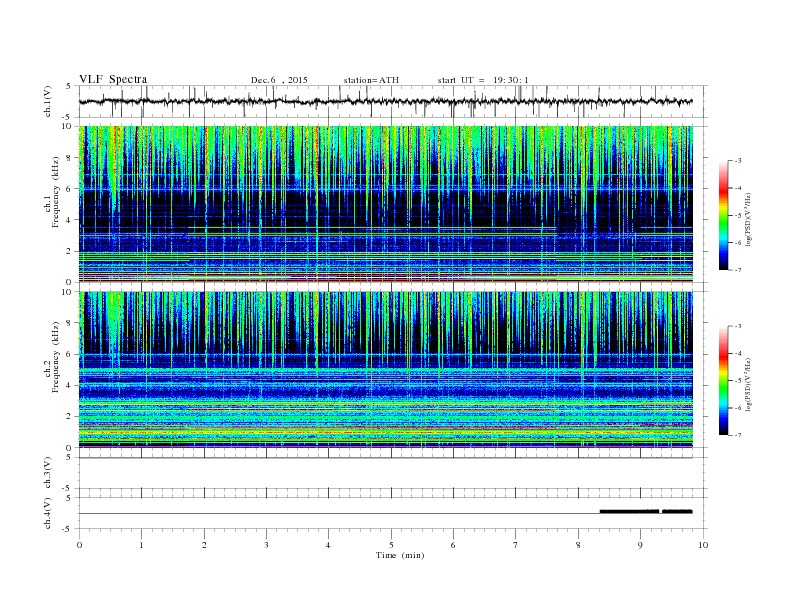The width and height of the screenshot is (792, 612).
Task: Select the ch.1 "Frequency (kHz)" axis label
Action: click(56, 192)
